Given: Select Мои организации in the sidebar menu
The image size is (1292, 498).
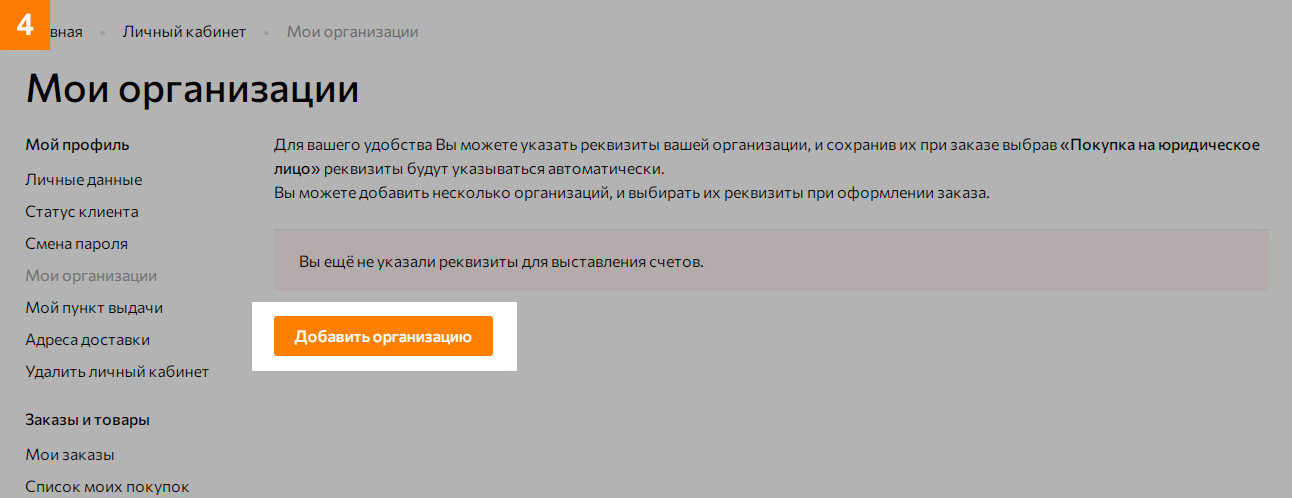Looking at the screenshot, I should (x=90, y=276).
